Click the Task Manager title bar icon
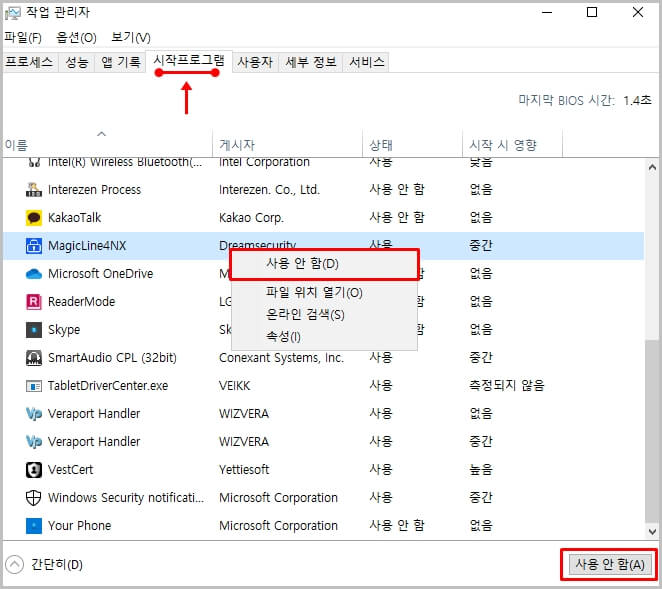The height and width of the screenshot is (589, 662). coord(12,14)
